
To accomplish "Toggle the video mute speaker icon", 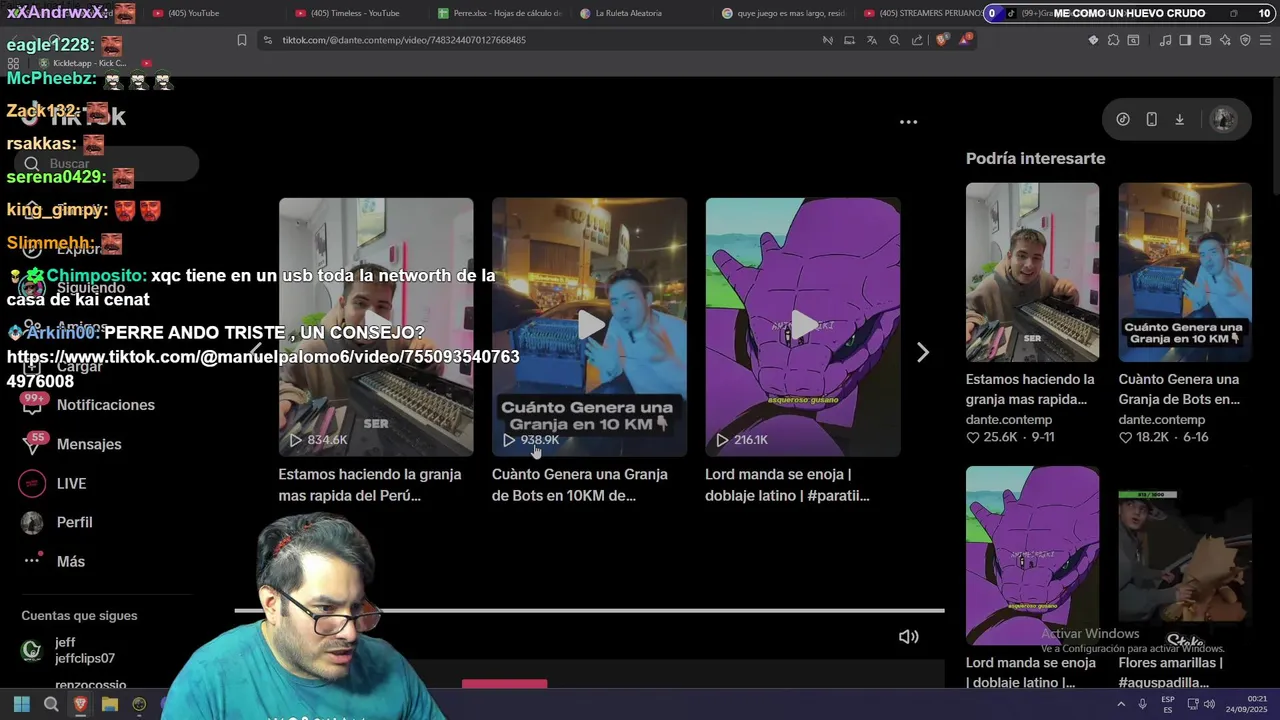I will coord(908,637).
